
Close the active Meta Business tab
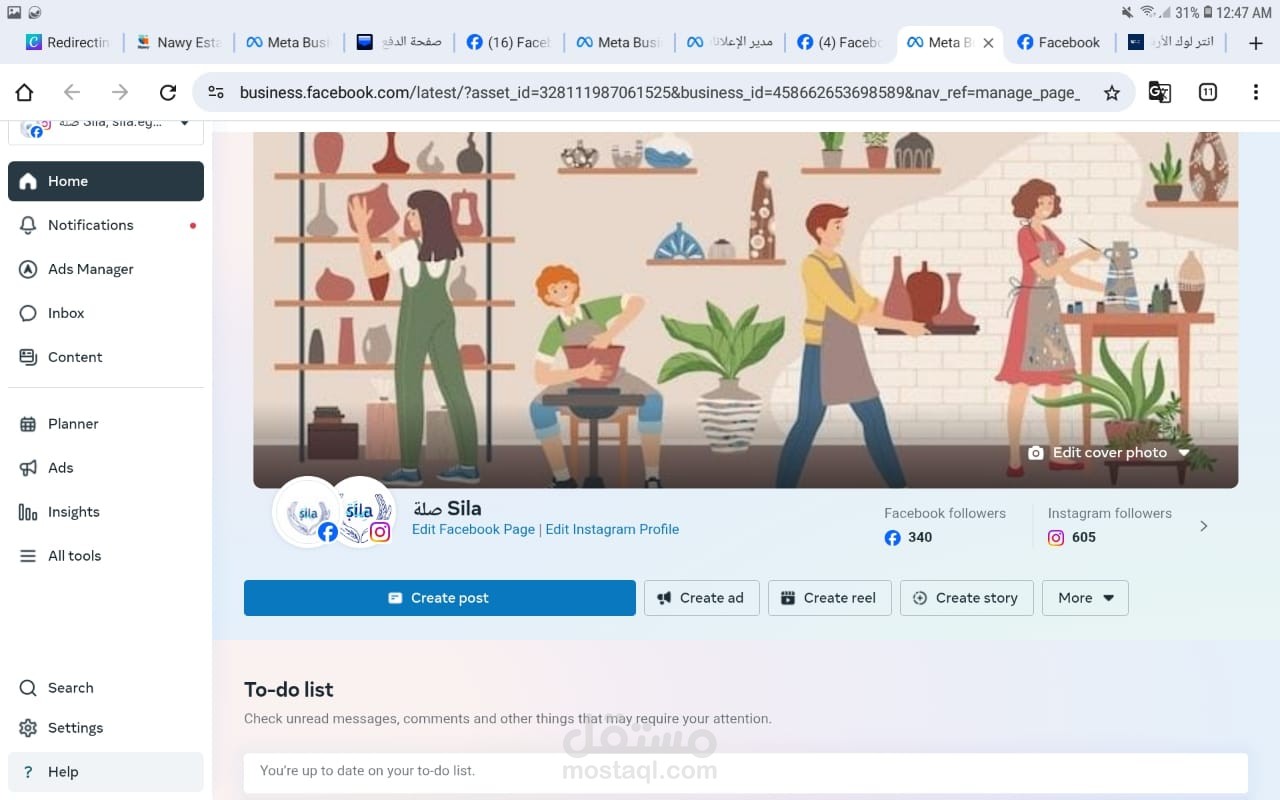point(988,43)
